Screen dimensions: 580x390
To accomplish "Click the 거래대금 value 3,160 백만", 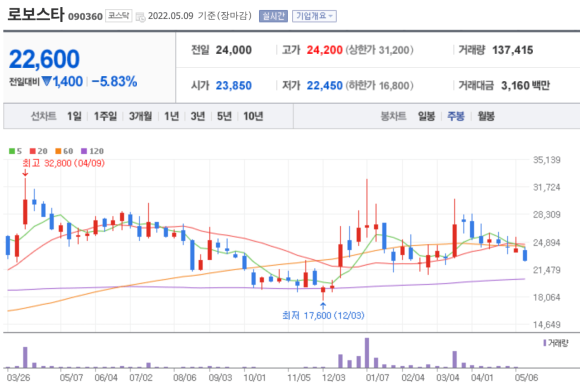I will point(525,85).
